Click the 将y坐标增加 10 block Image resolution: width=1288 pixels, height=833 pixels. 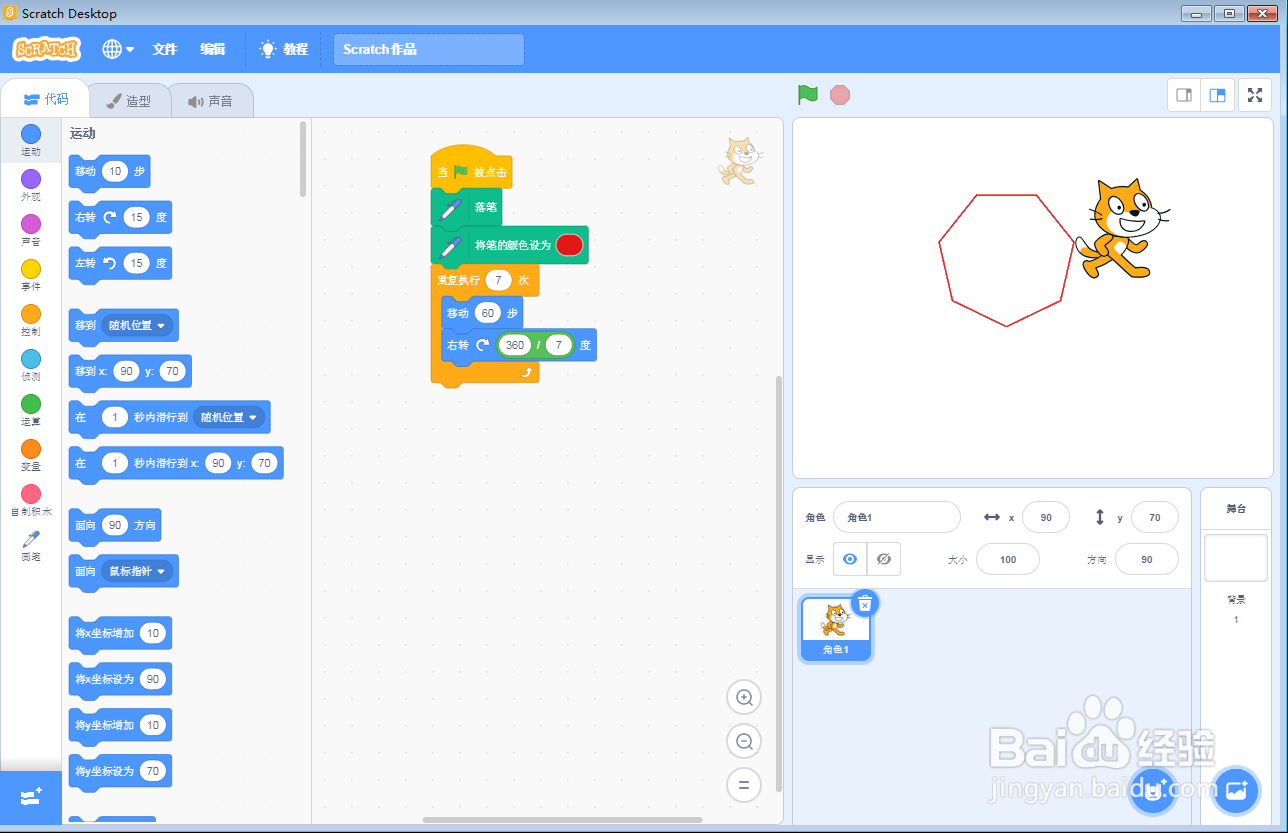[x=120, y=725]
